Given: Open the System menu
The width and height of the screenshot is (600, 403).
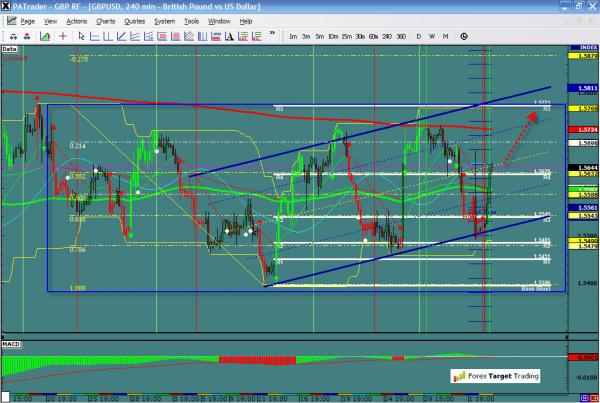Looking at the screenshot, I should (x=165, y=21).
